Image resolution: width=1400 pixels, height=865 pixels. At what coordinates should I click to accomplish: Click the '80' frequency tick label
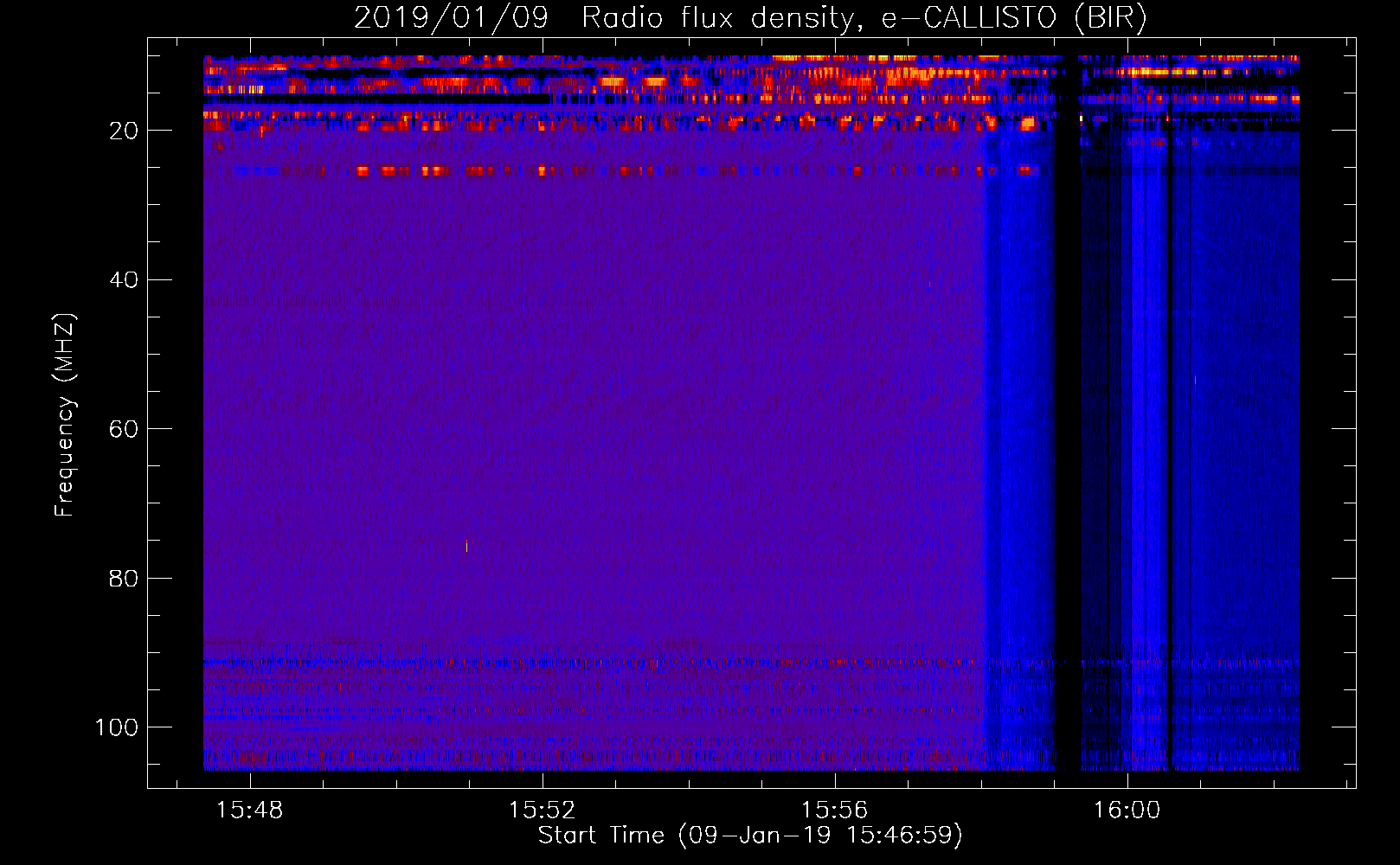[x=124, y=578]
